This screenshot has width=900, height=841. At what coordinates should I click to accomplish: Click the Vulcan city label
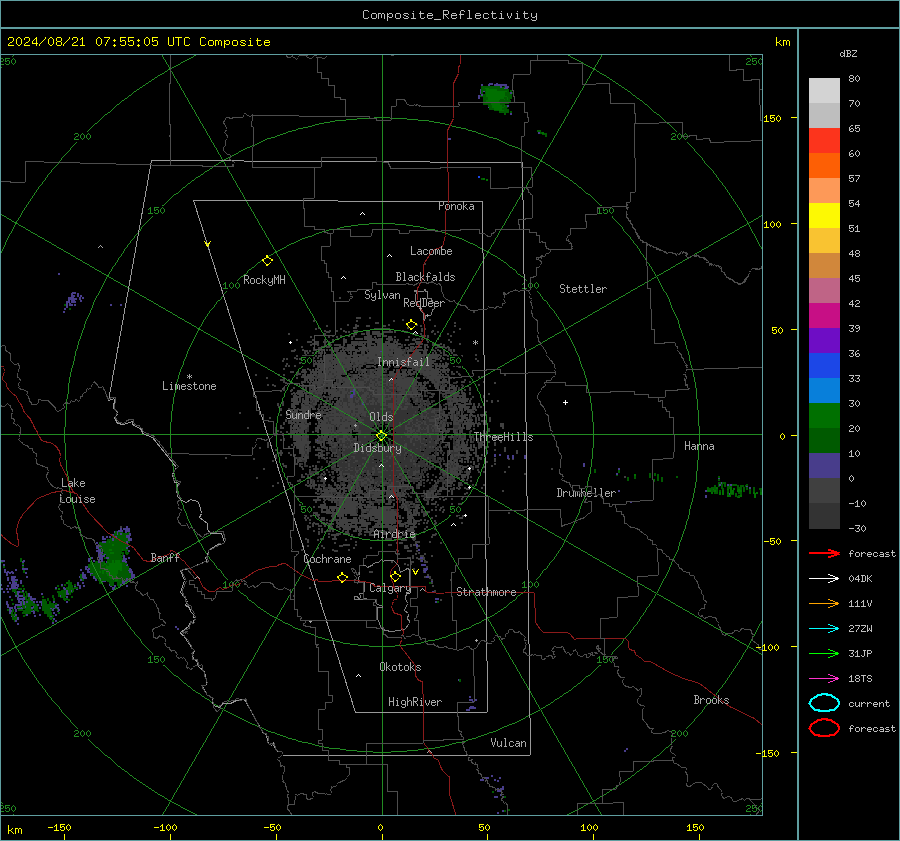click(x=509, y=743)
